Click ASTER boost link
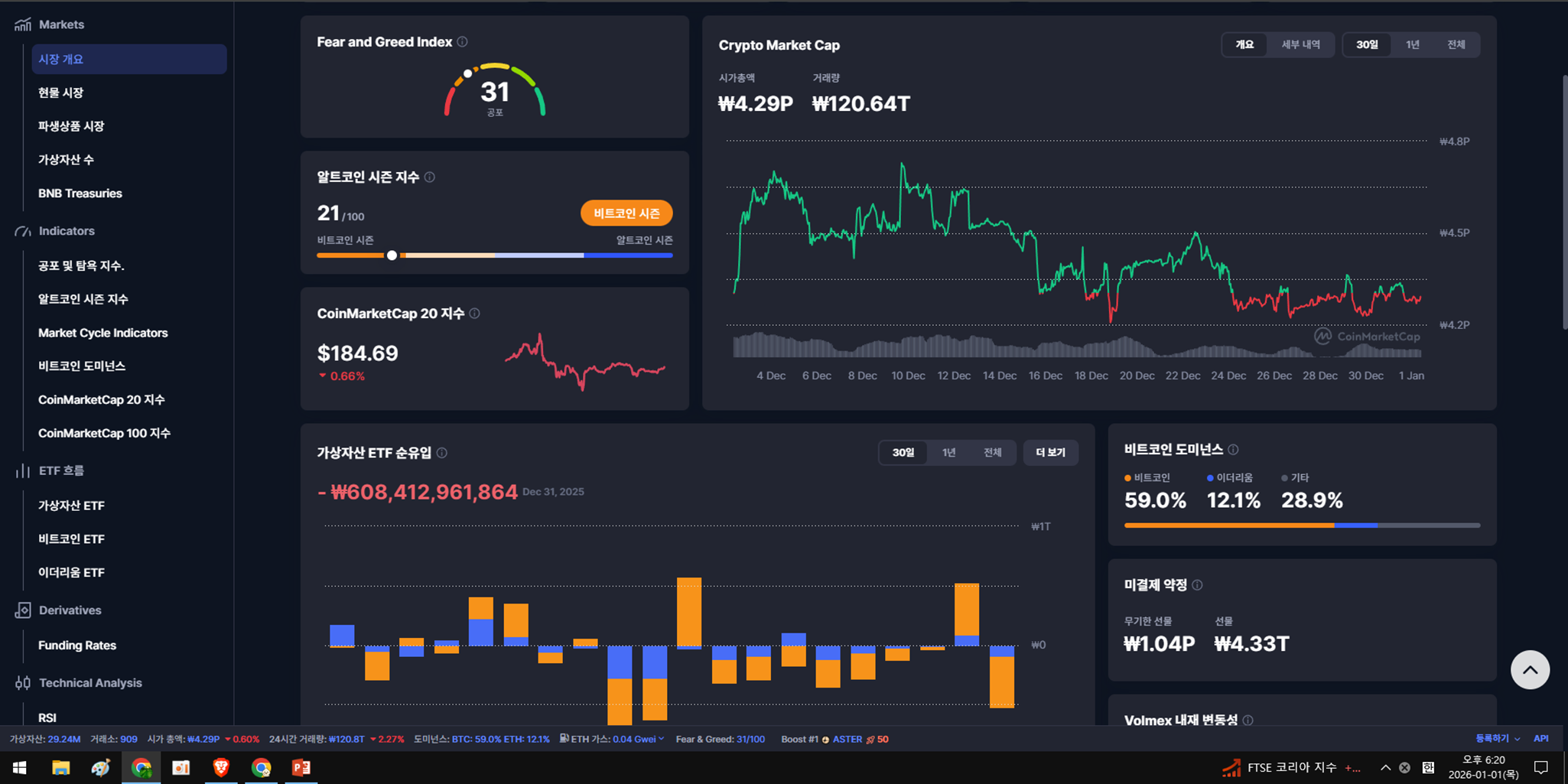The image size is (1568, 784). (847, 739)
